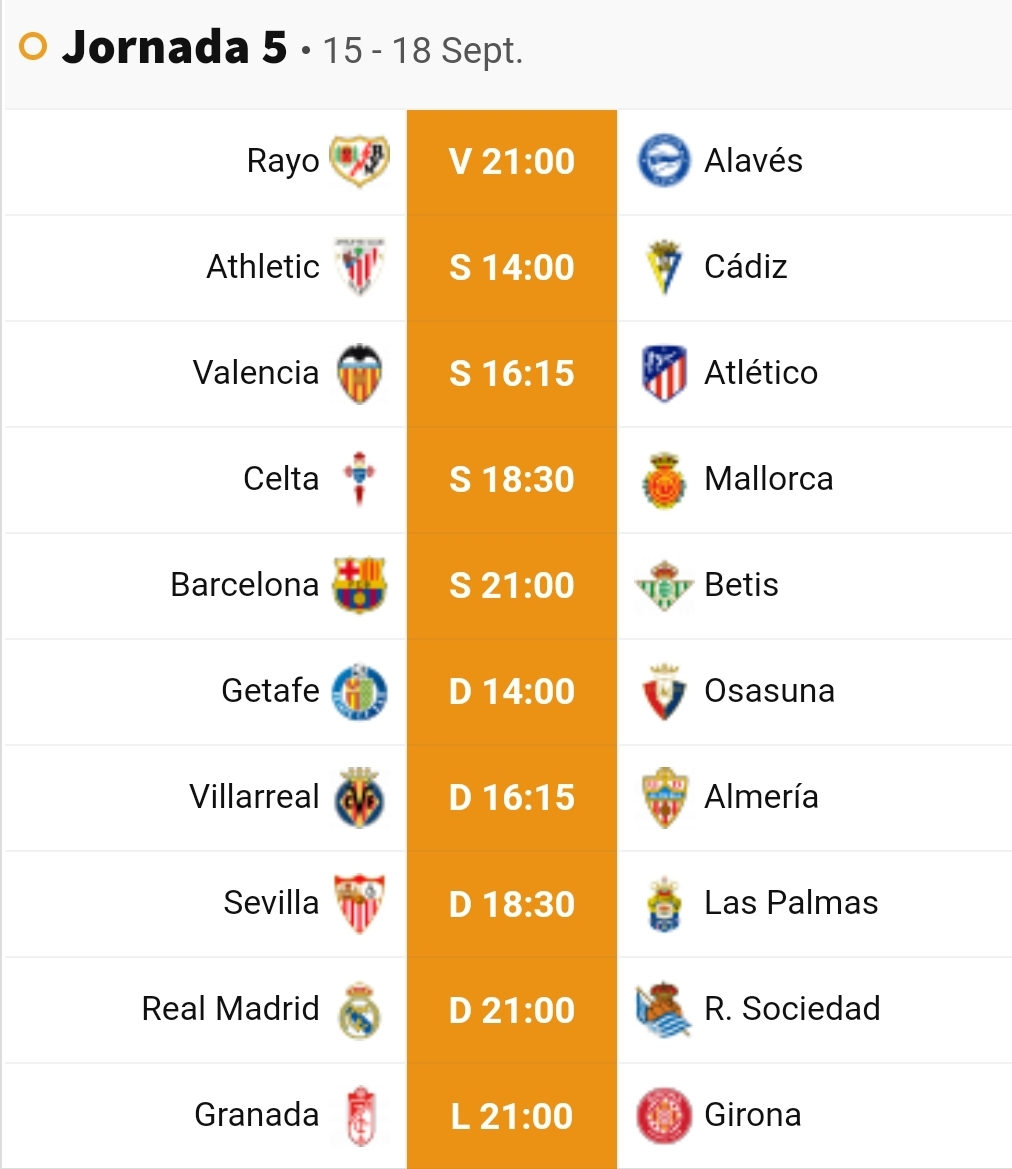The width and height of the screenshot is (1012, 1169).
Task: Tap the Valencia bat crest
Action: pos(359,373)
